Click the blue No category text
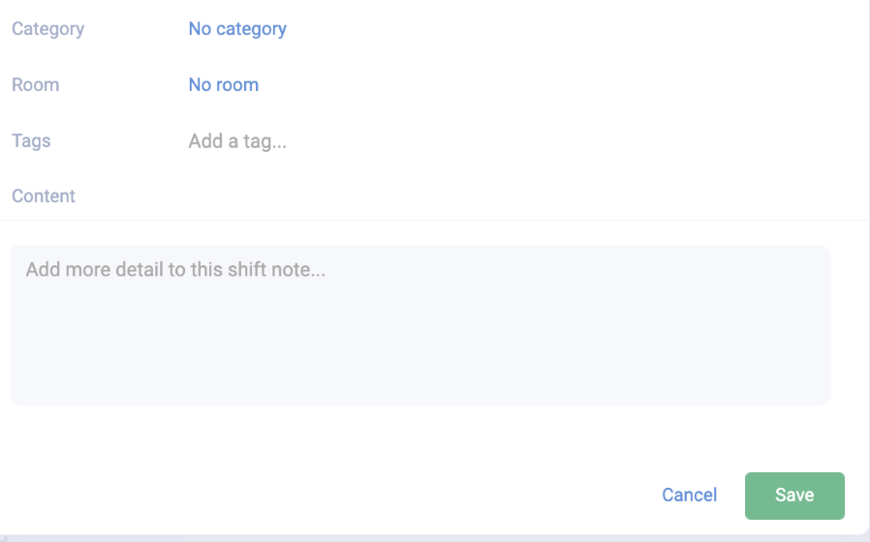 (237, 29)
